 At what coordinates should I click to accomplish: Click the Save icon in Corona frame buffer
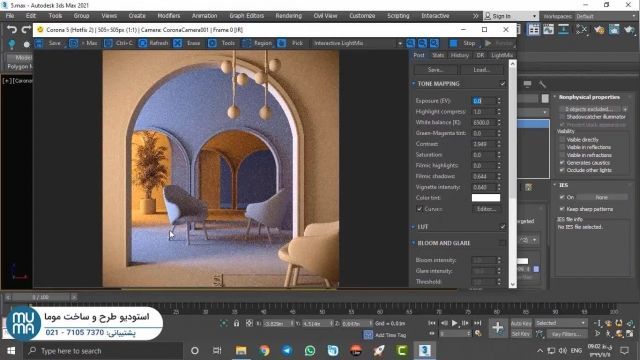click(39, 43)
